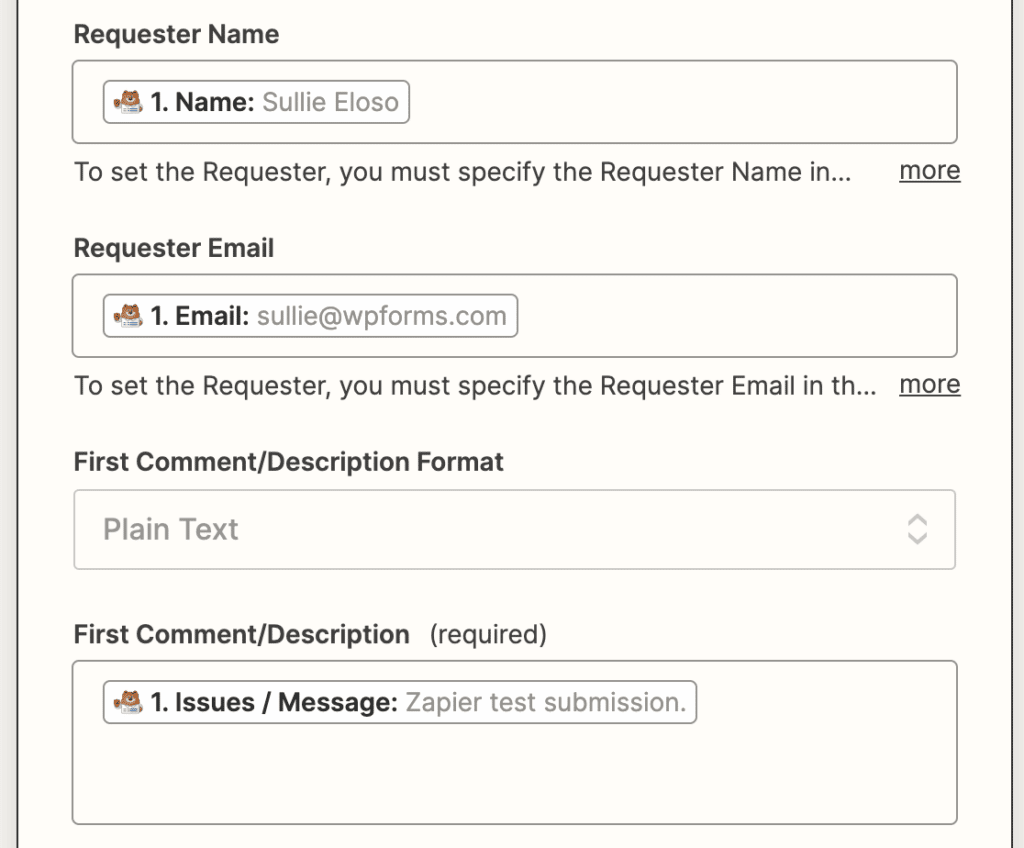This screenshot has width=1024, height=848.
Task: Select the "Email: sullie@wpforms.com" mapped pill
Action: tap(311, 317)
